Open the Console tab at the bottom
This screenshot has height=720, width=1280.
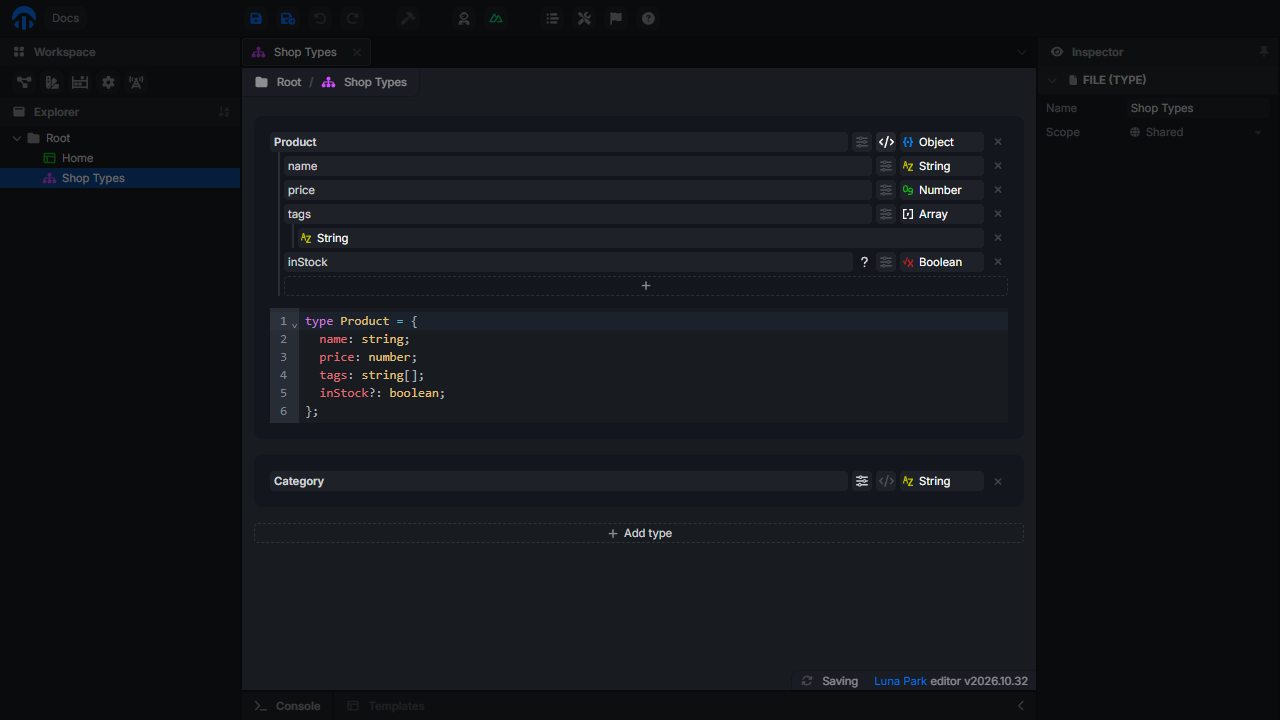(x=287, y=706)
